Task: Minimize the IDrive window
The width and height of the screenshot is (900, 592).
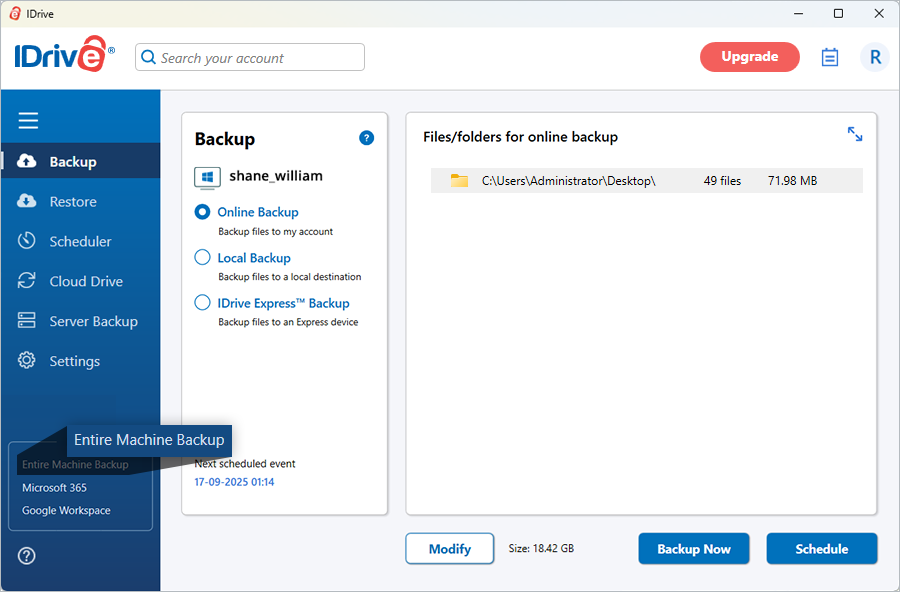Action: click(798, 13)
